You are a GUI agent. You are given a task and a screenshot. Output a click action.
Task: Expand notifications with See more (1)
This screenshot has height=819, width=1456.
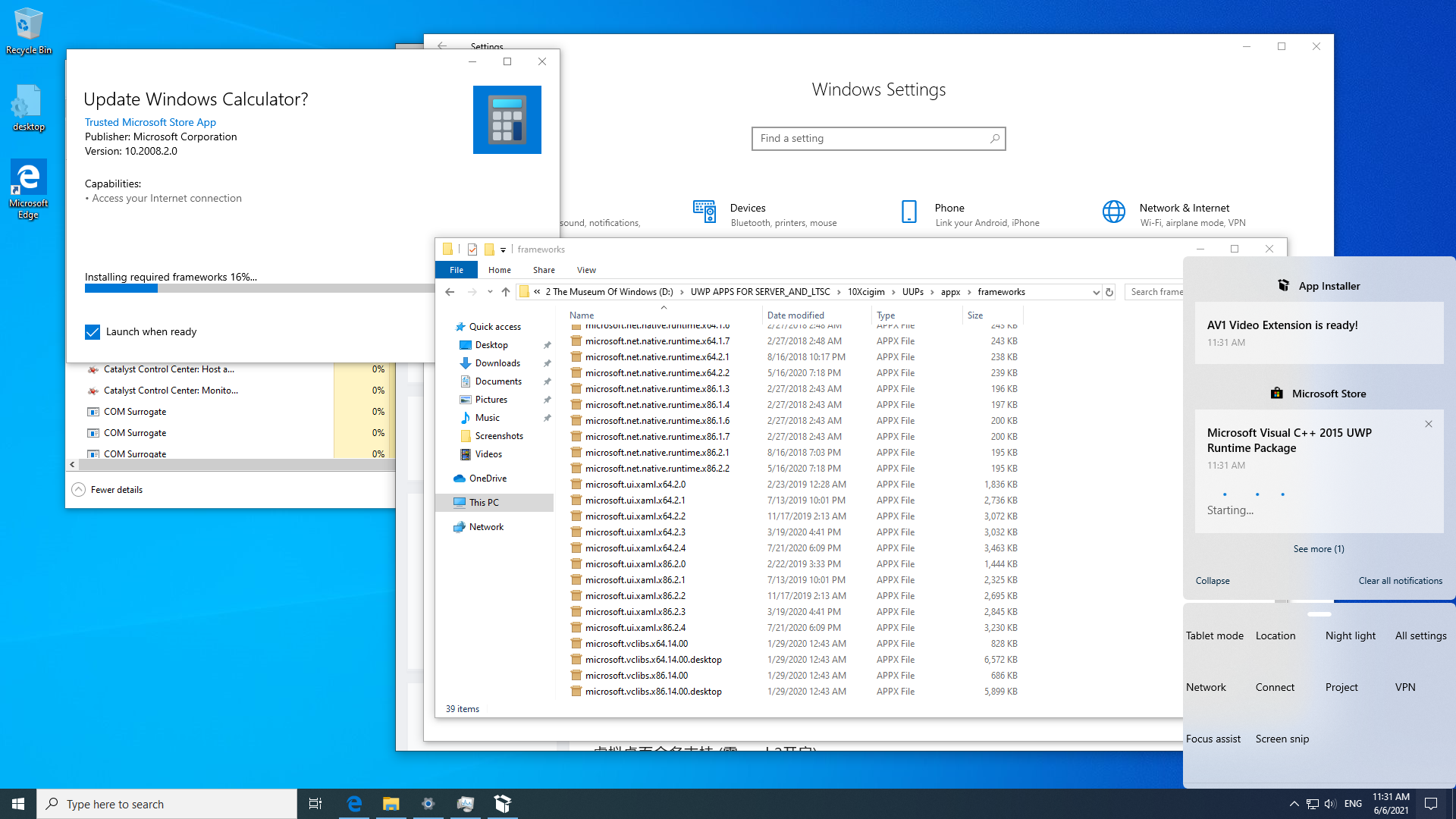[x=1319, y=549]
